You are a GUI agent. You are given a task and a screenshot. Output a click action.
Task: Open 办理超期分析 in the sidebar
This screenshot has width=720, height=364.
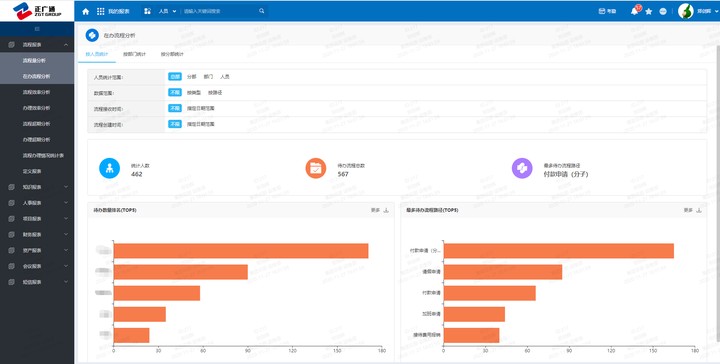coord(37,140)
